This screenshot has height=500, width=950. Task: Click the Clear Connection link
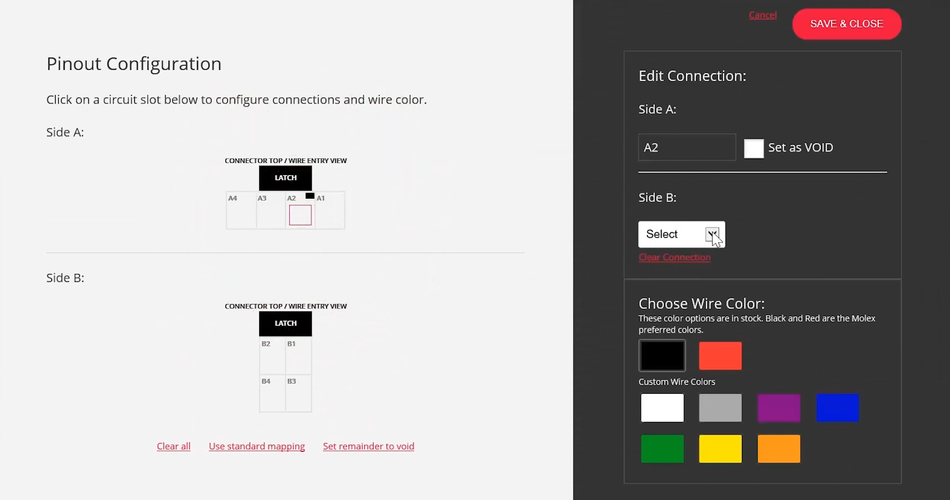674,258
